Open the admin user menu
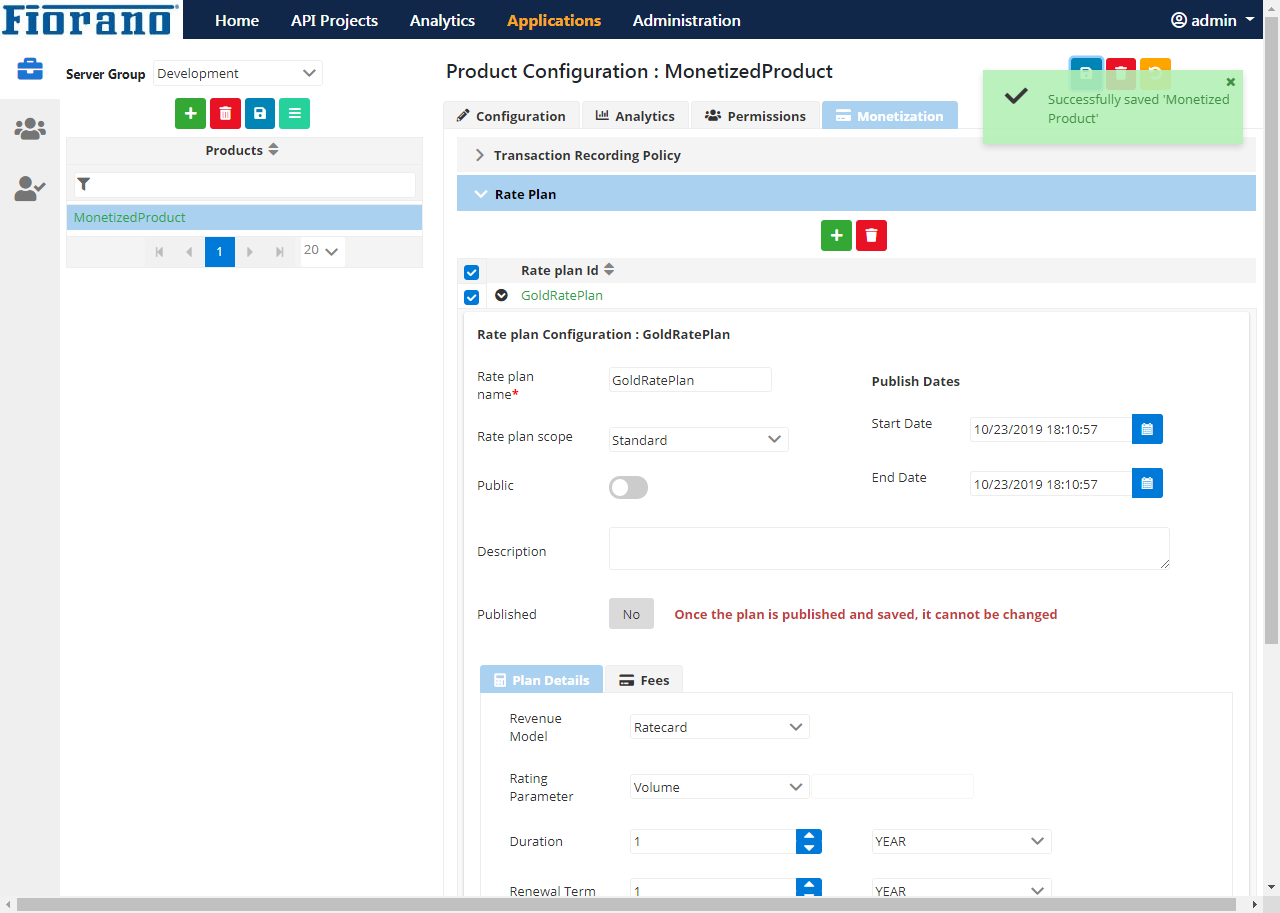This screenshot has height=913, width=1280. click(1213, 20)
